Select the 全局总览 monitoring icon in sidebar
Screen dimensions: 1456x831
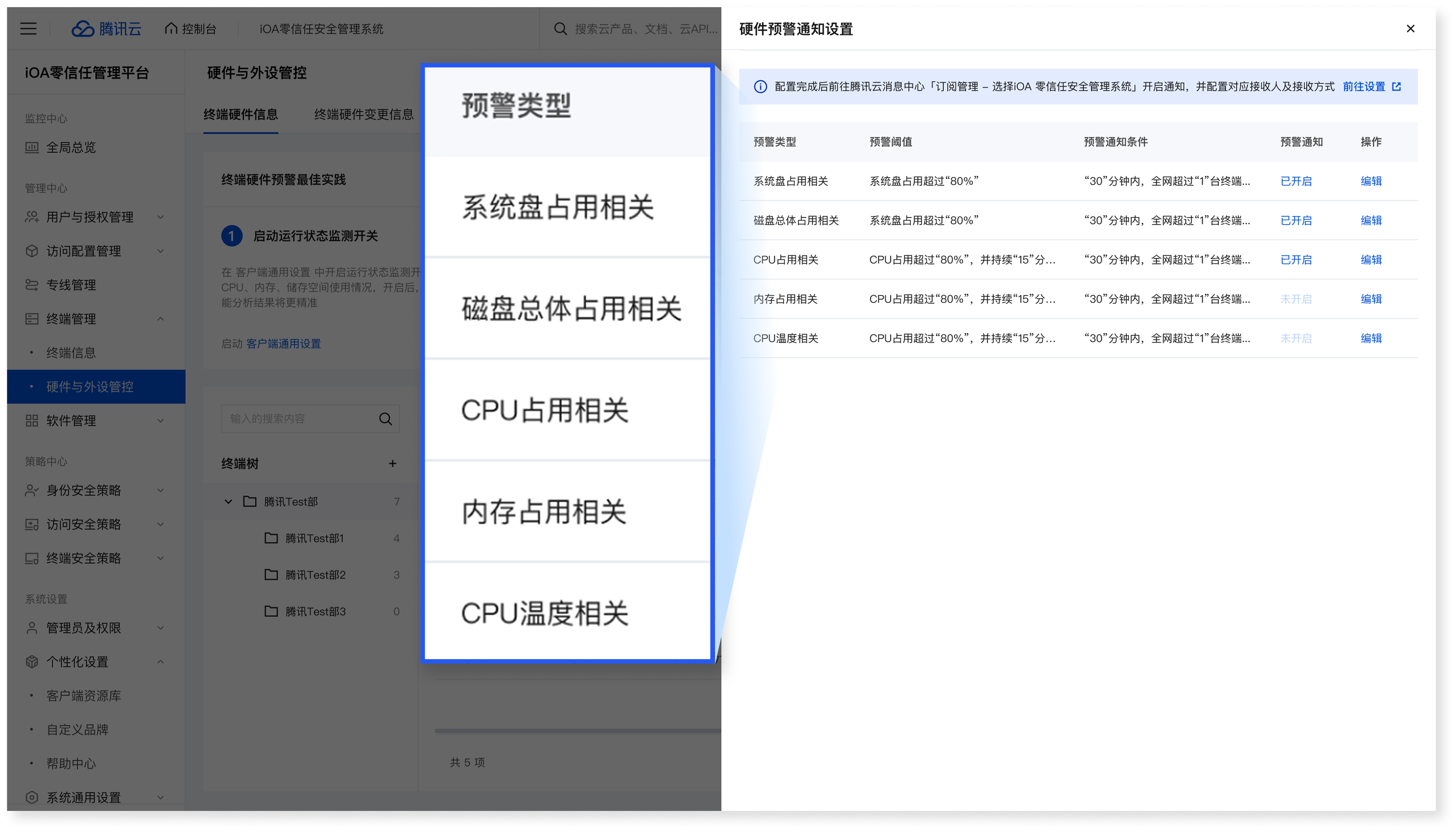pos(32,148)
